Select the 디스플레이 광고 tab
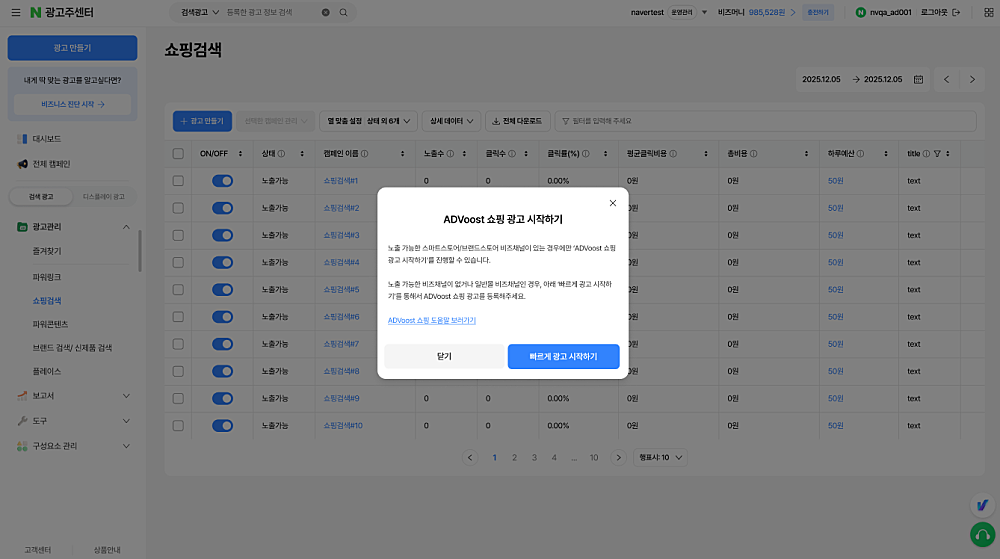1000x559 pixels. (103, 196)
